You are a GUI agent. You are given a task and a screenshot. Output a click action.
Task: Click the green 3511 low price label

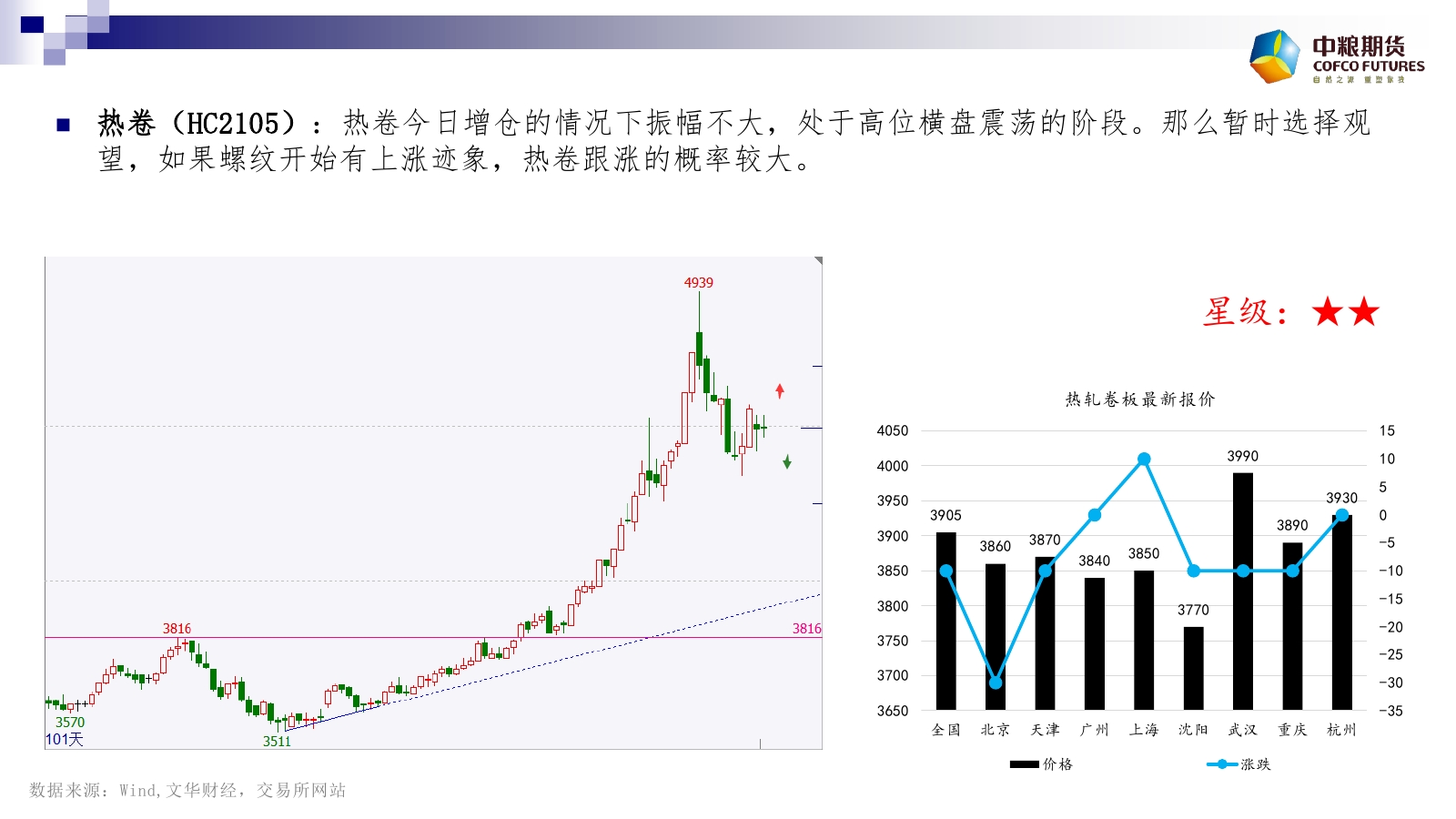277,742
